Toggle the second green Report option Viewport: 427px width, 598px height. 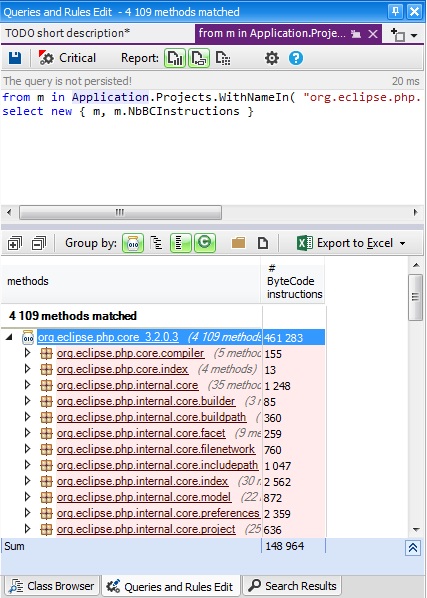click(x=199, y=58)
